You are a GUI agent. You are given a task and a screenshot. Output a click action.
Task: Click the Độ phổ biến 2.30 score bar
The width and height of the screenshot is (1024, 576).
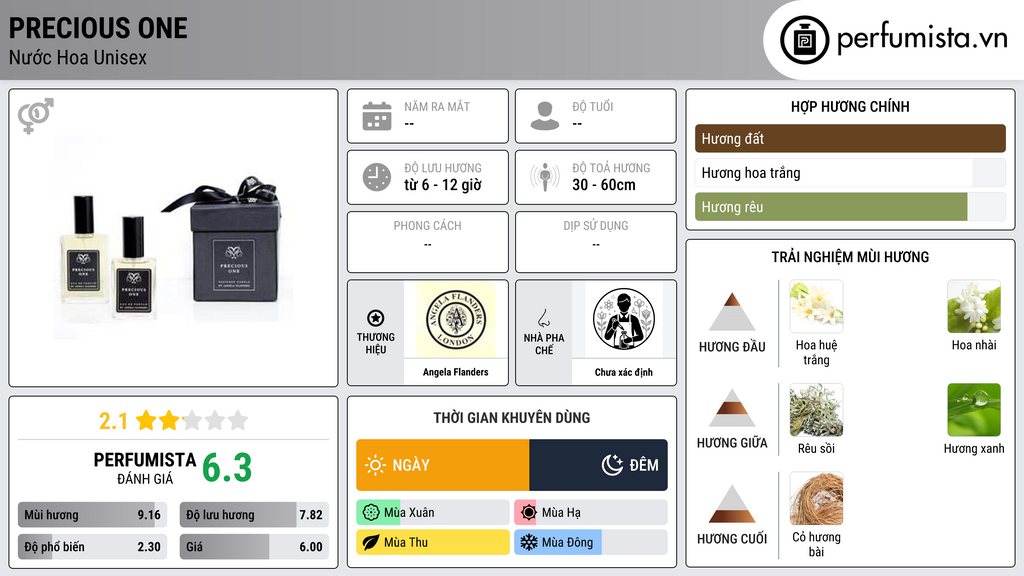(93, 547)
